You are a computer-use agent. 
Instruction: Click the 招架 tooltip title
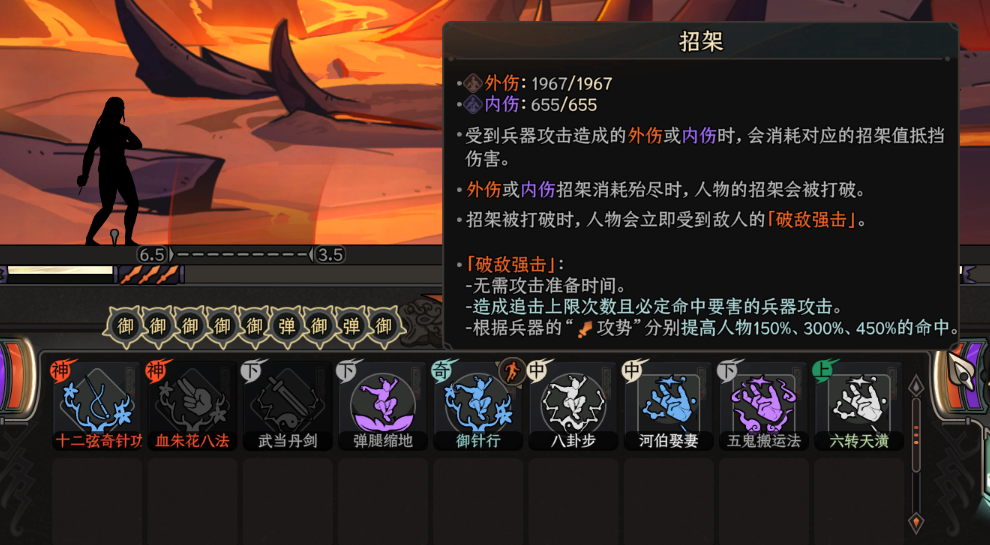click(x=701, y=42)
